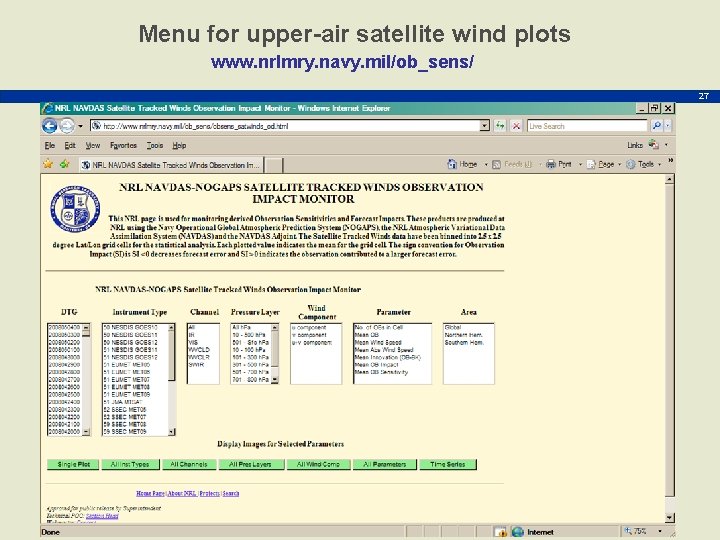Viewport: 720px width, 540px height.
Task: Click the Single Plot button
Action: (73, 464)
